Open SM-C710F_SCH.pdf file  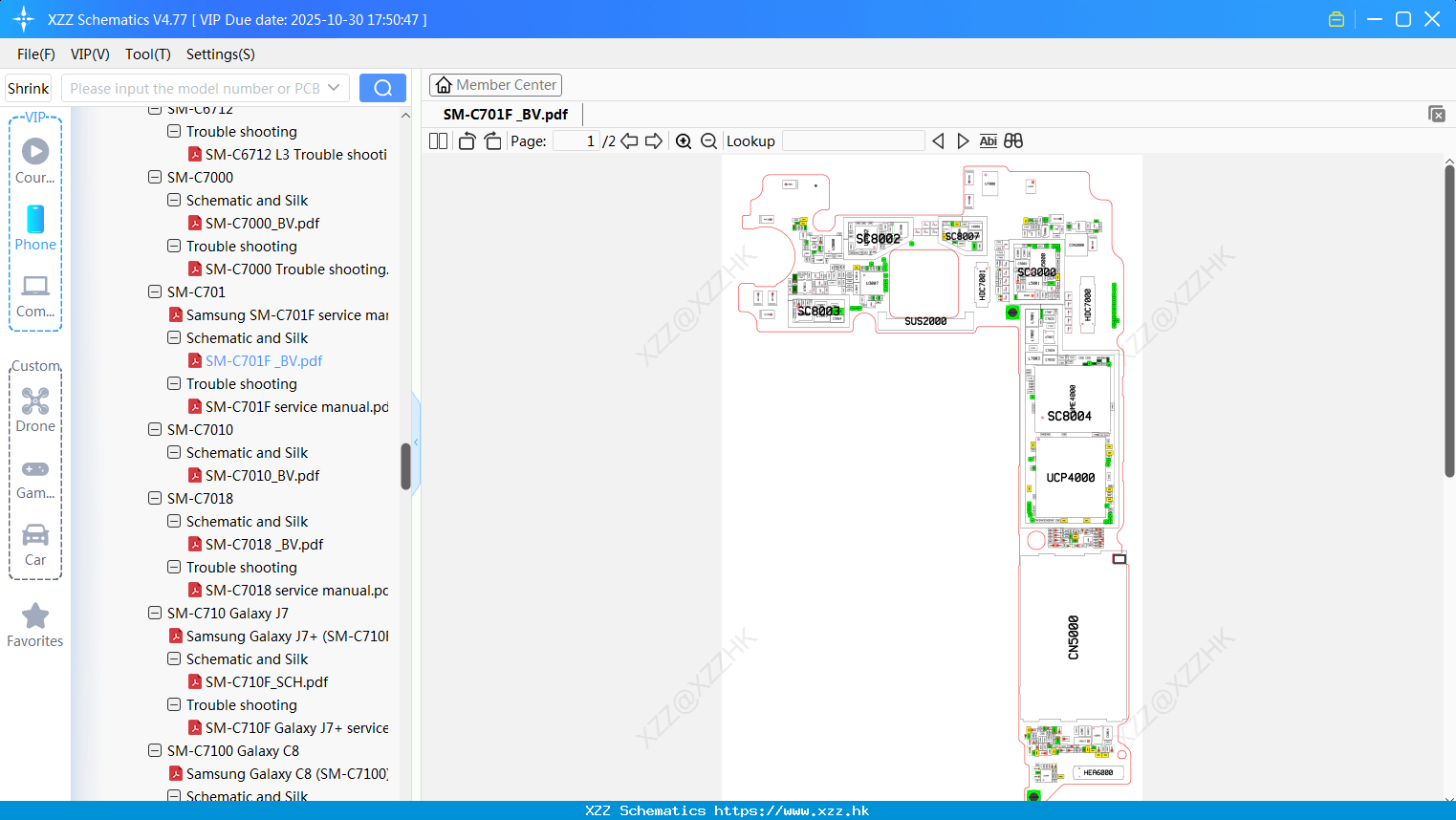[267, 682]
